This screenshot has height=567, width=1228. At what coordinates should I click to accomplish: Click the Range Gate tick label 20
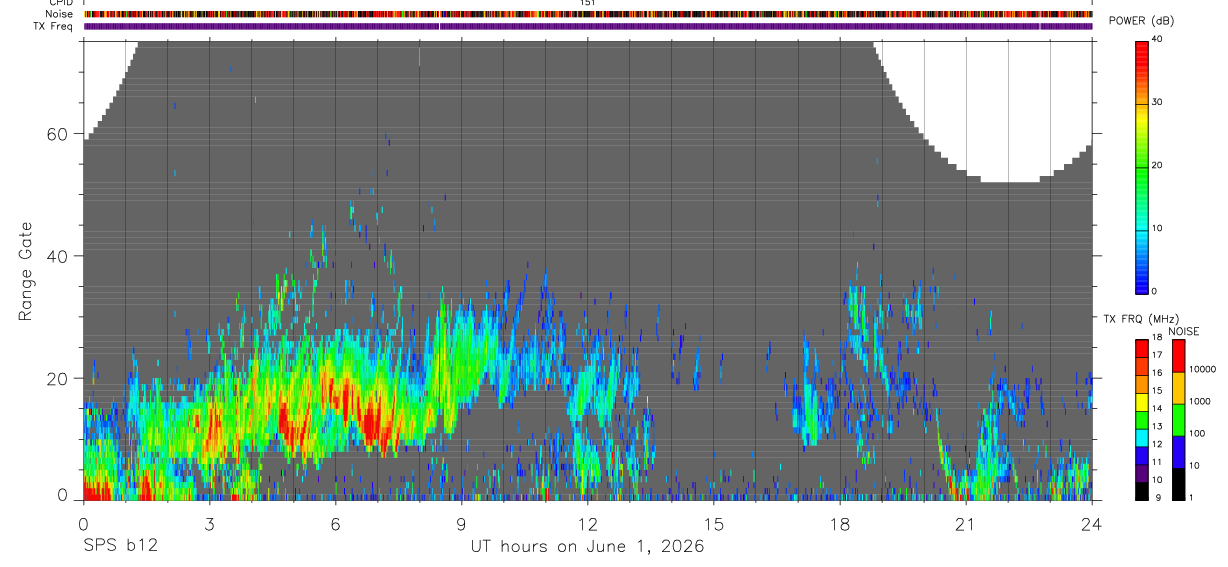coord(56,378)
